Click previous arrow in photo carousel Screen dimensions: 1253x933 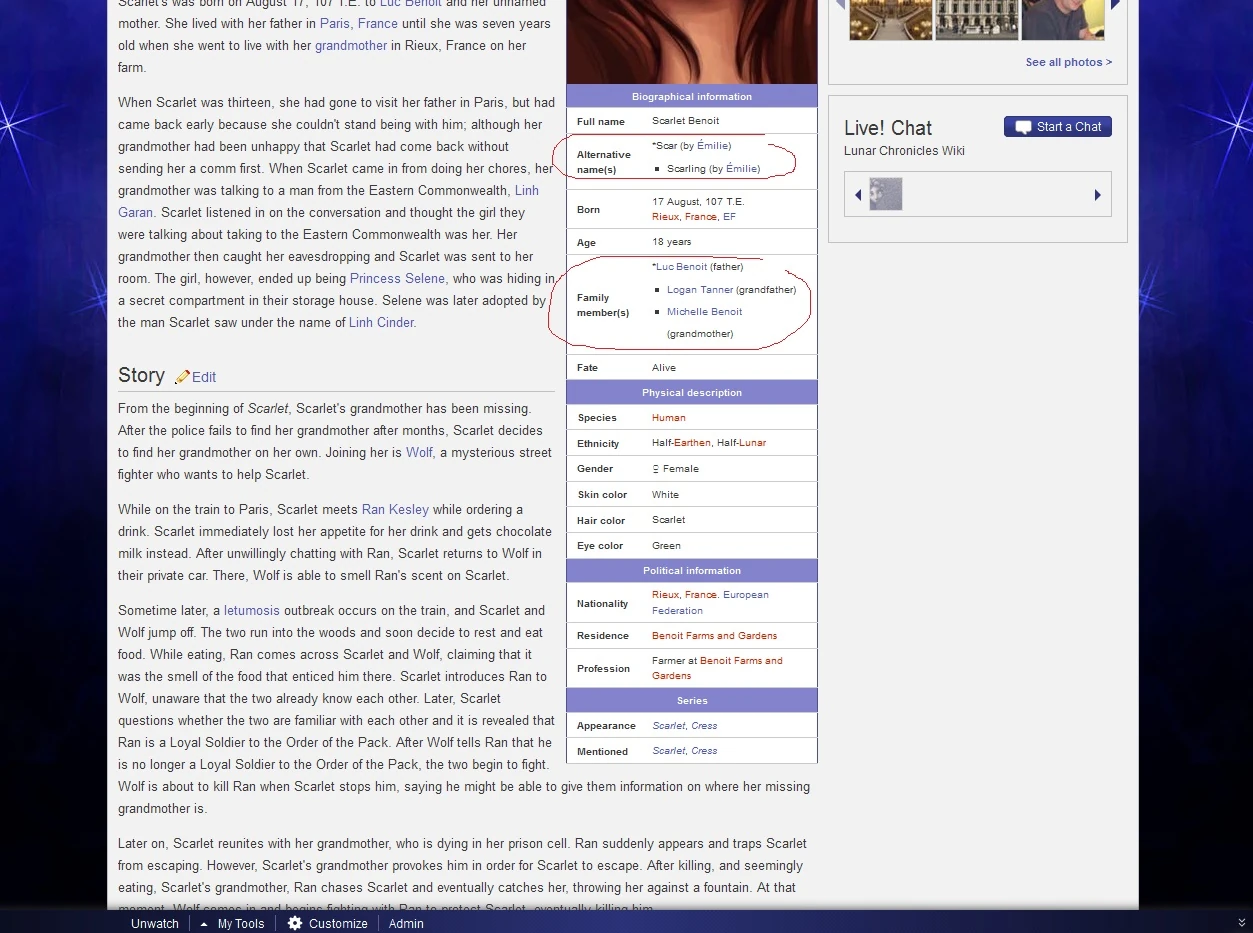840,6
